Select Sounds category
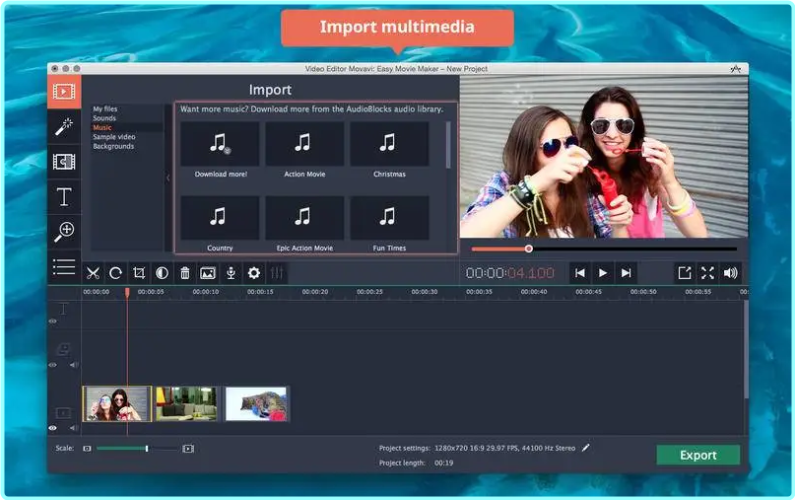The image size is (795, 500). (104, 118)
